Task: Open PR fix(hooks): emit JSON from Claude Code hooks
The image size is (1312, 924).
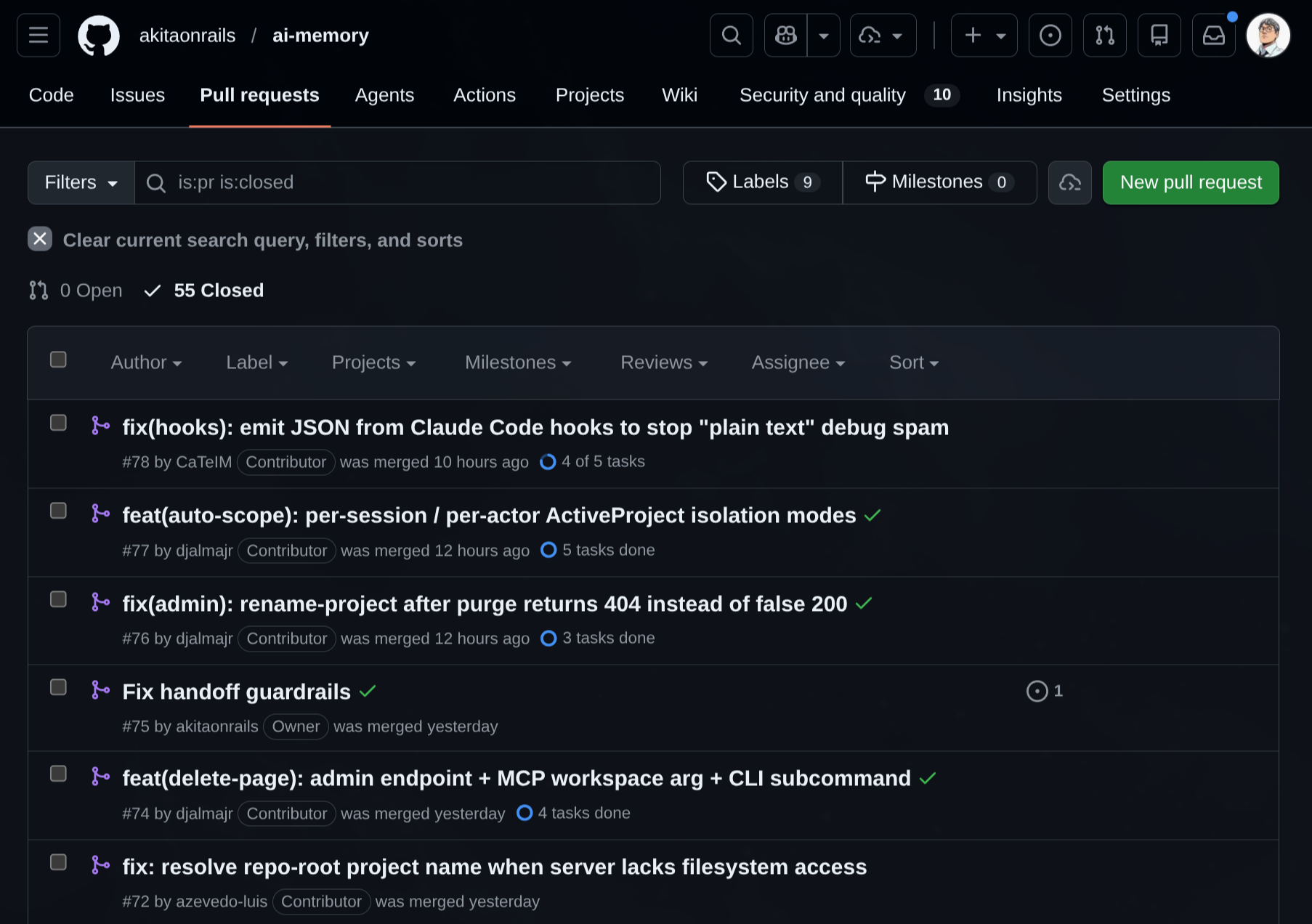Action: point(535,428)
